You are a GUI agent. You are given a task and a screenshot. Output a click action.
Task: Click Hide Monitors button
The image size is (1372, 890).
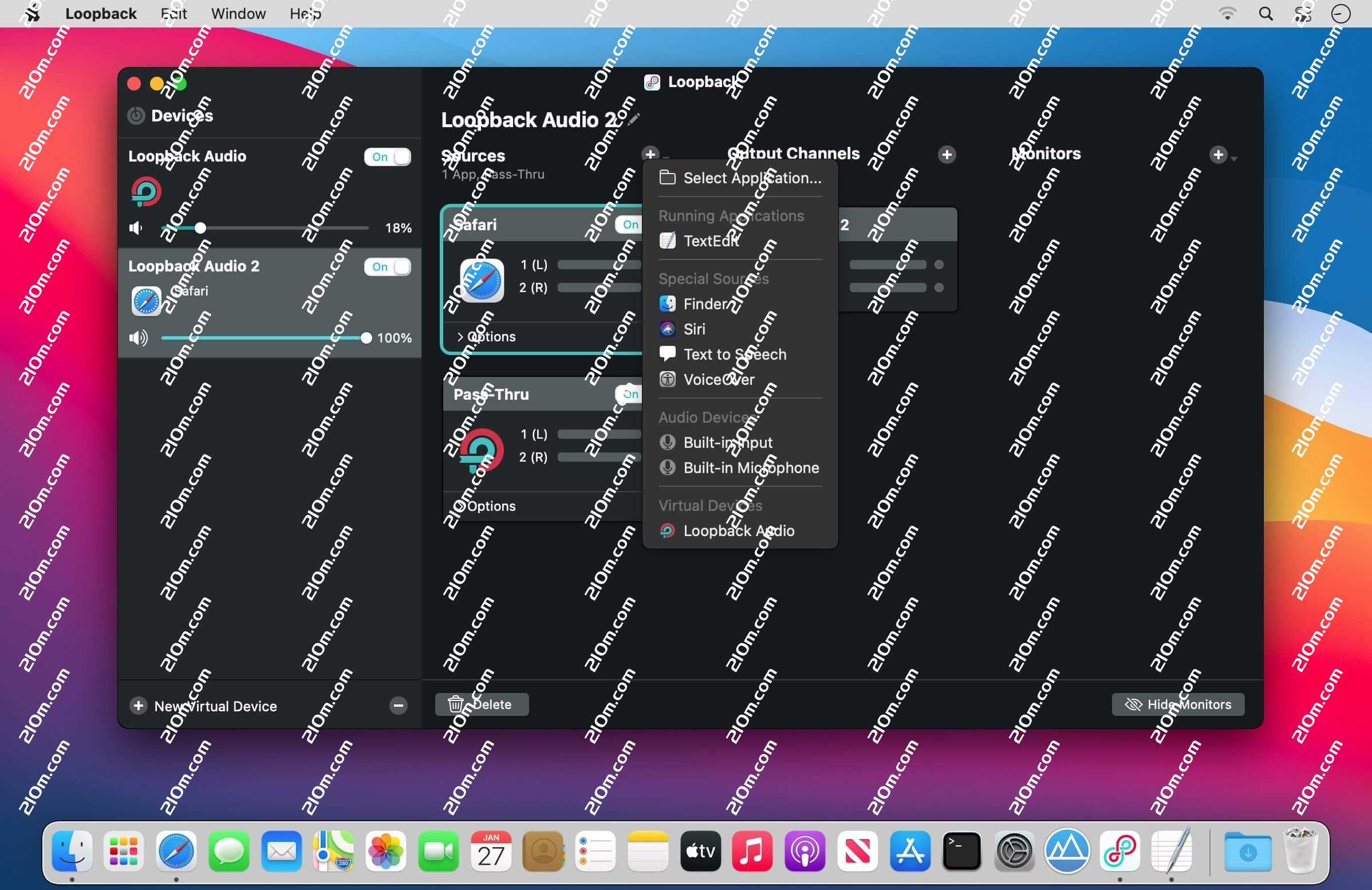[1178, 704]
